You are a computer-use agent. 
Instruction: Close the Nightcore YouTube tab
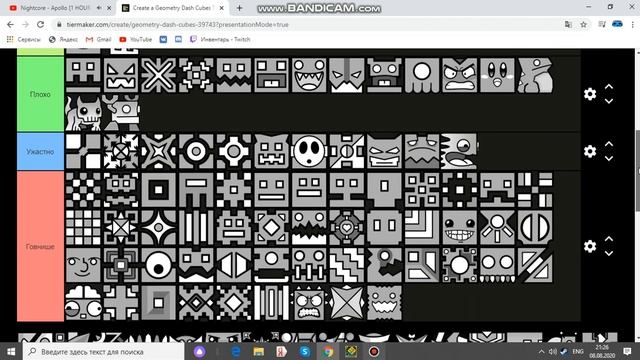coord(109,8)
